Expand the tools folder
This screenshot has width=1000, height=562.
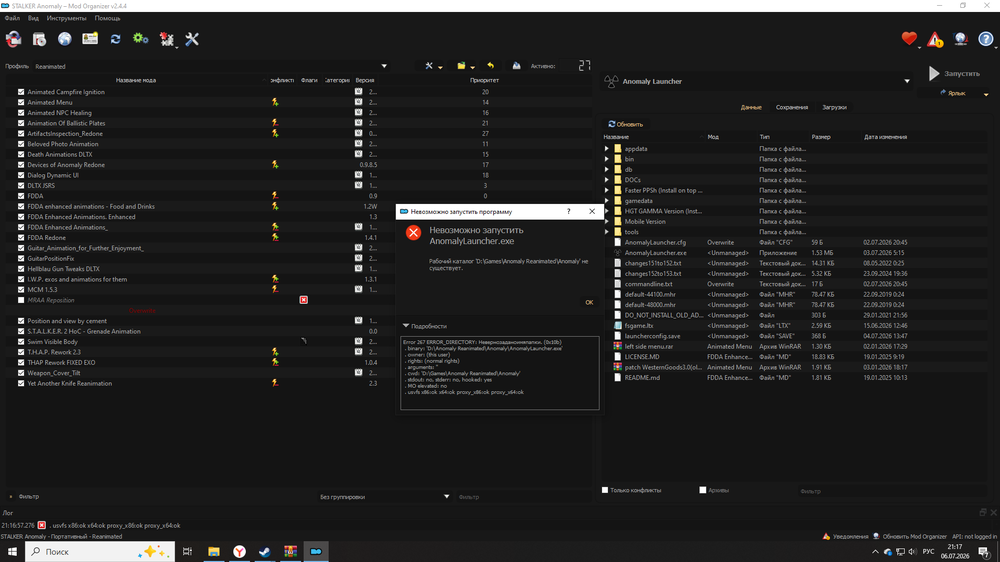[607, 232]
